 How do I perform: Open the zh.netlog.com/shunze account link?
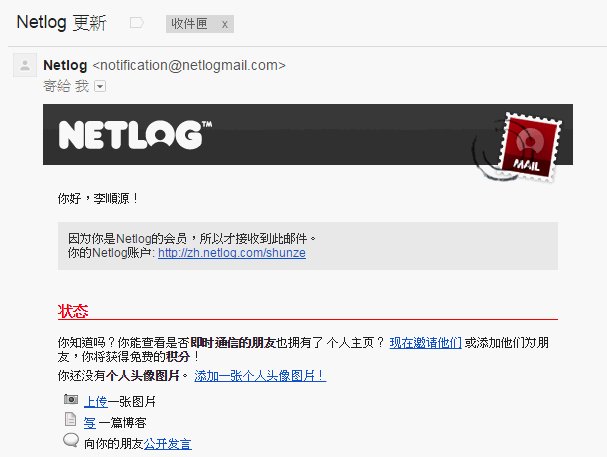pos(232,253)
